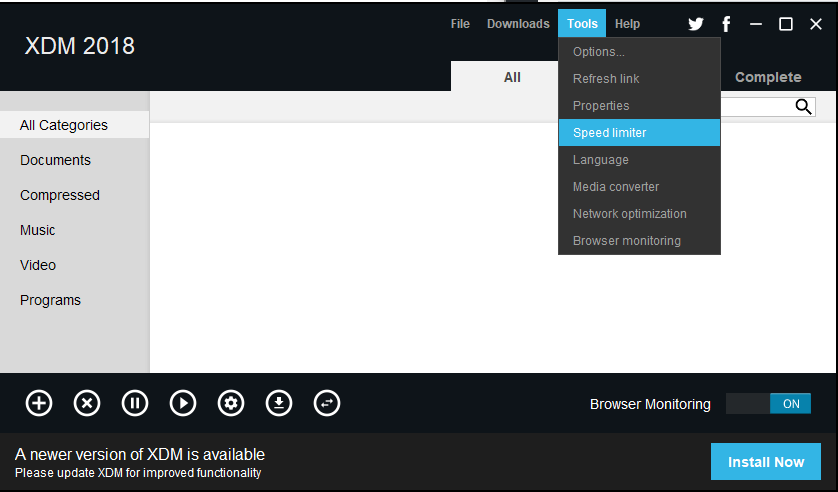Click inside the search input field
This screenshot has width=838, height=492.
point(757,107)
